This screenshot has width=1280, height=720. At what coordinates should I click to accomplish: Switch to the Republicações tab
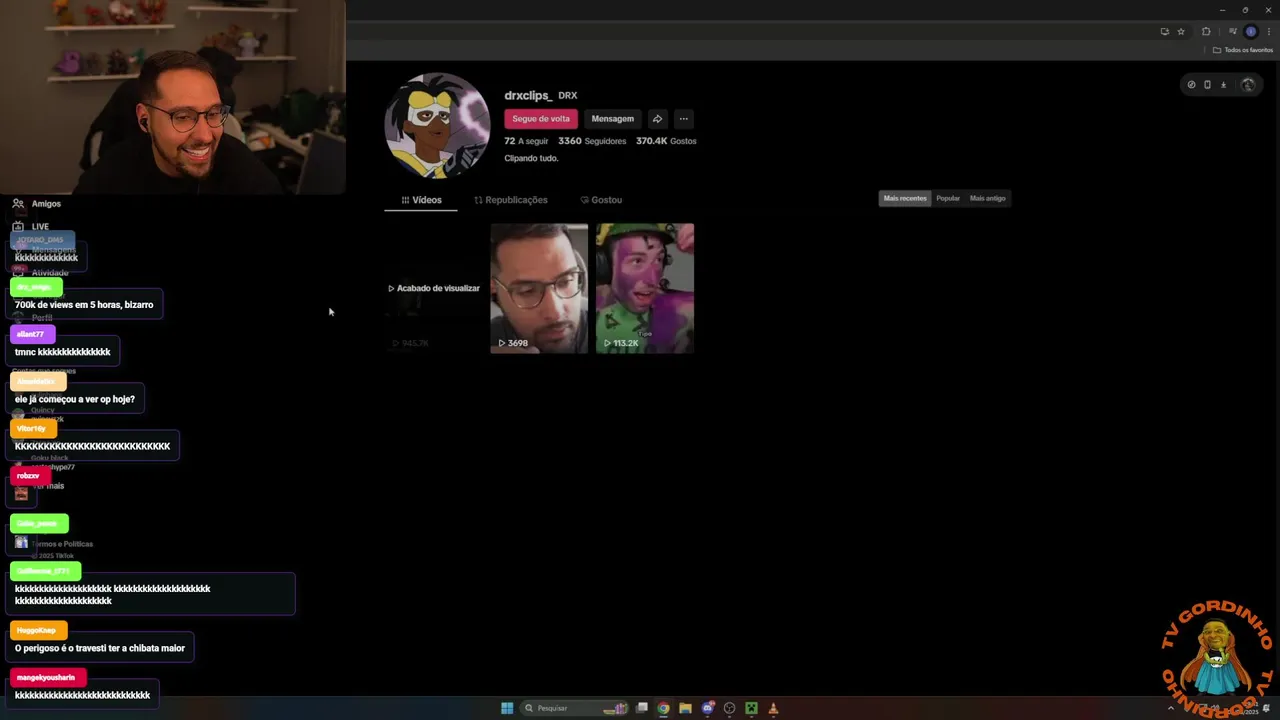[x=511, y=200]
